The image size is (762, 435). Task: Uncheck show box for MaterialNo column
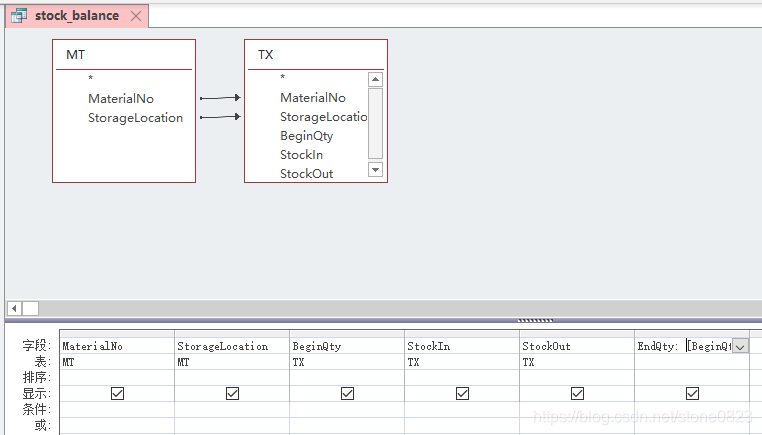pos(118,393)
